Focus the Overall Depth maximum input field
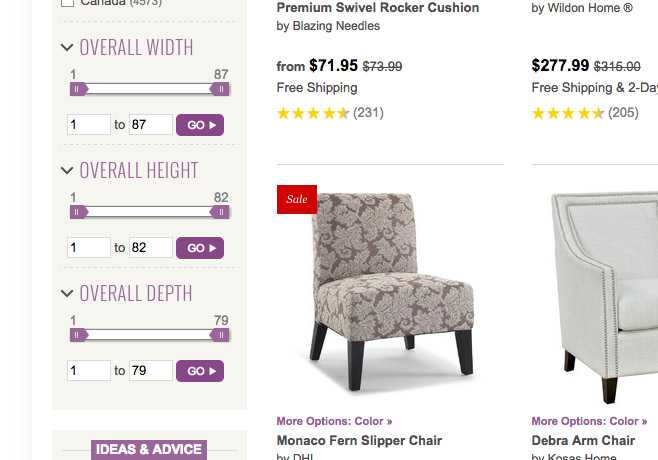This screenshot has width=658, height=460. coord(151,371)
